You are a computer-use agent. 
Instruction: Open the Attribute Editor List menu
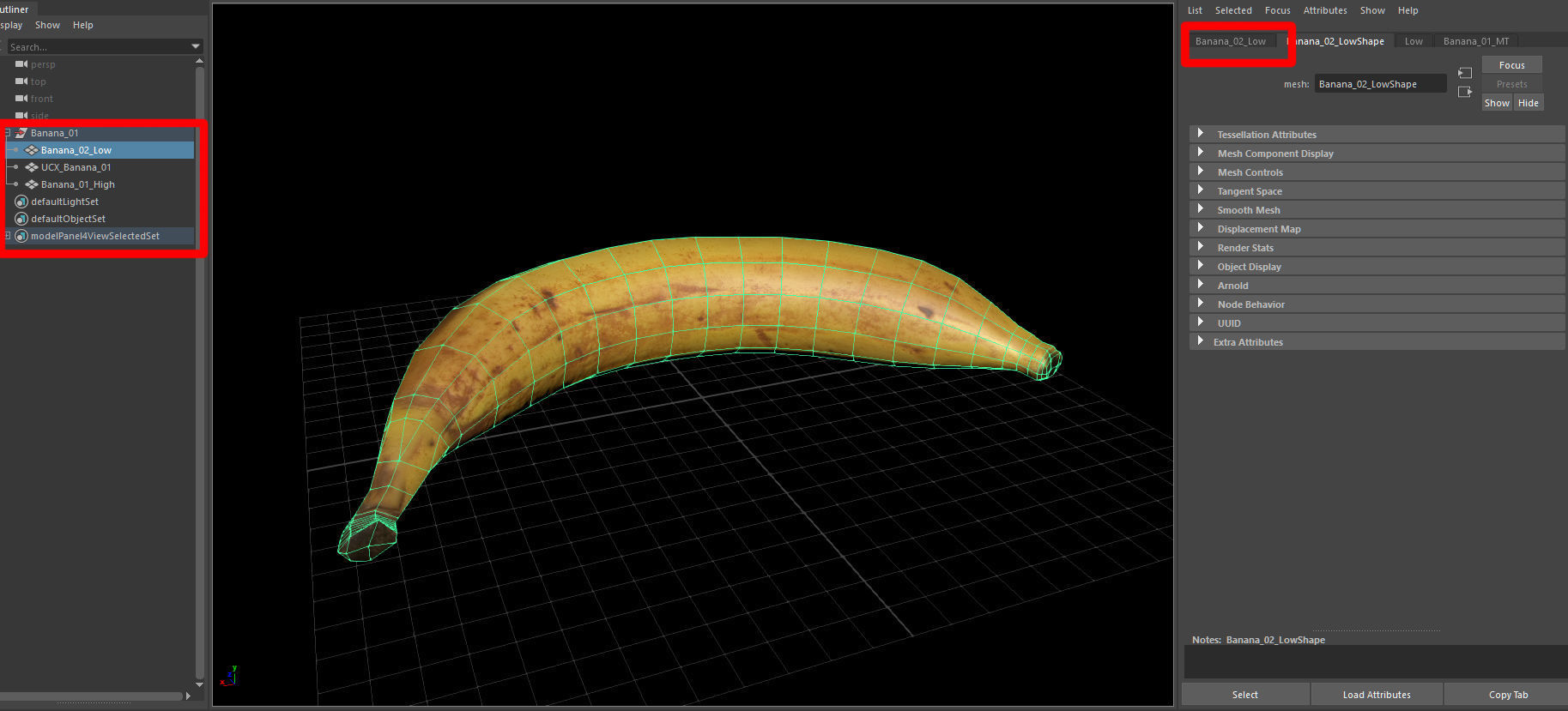pyautogui.click(x=1195, y=10)
